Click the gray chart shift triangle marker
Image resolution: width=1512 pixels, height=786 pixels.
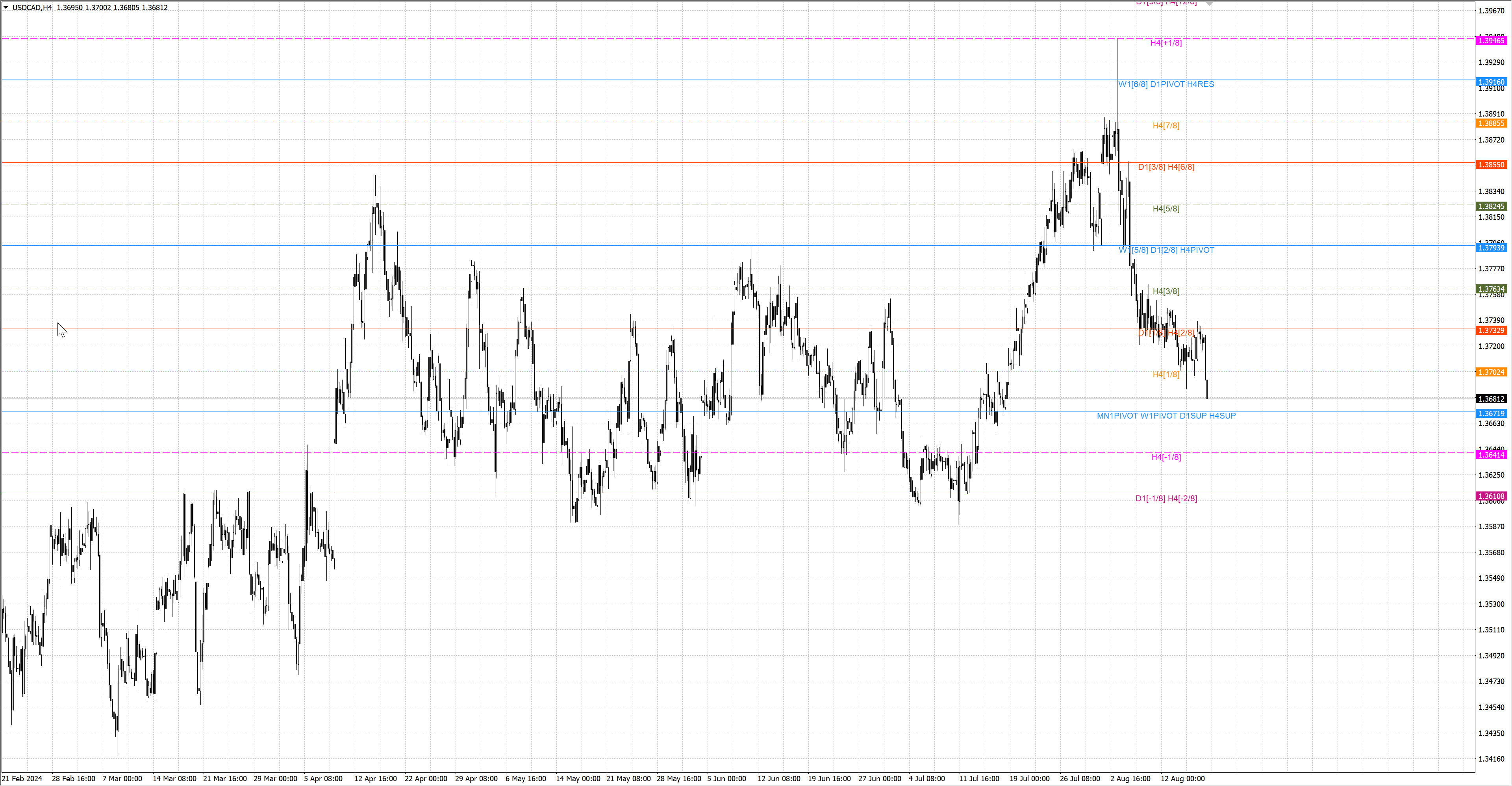tap(1209, 4)
